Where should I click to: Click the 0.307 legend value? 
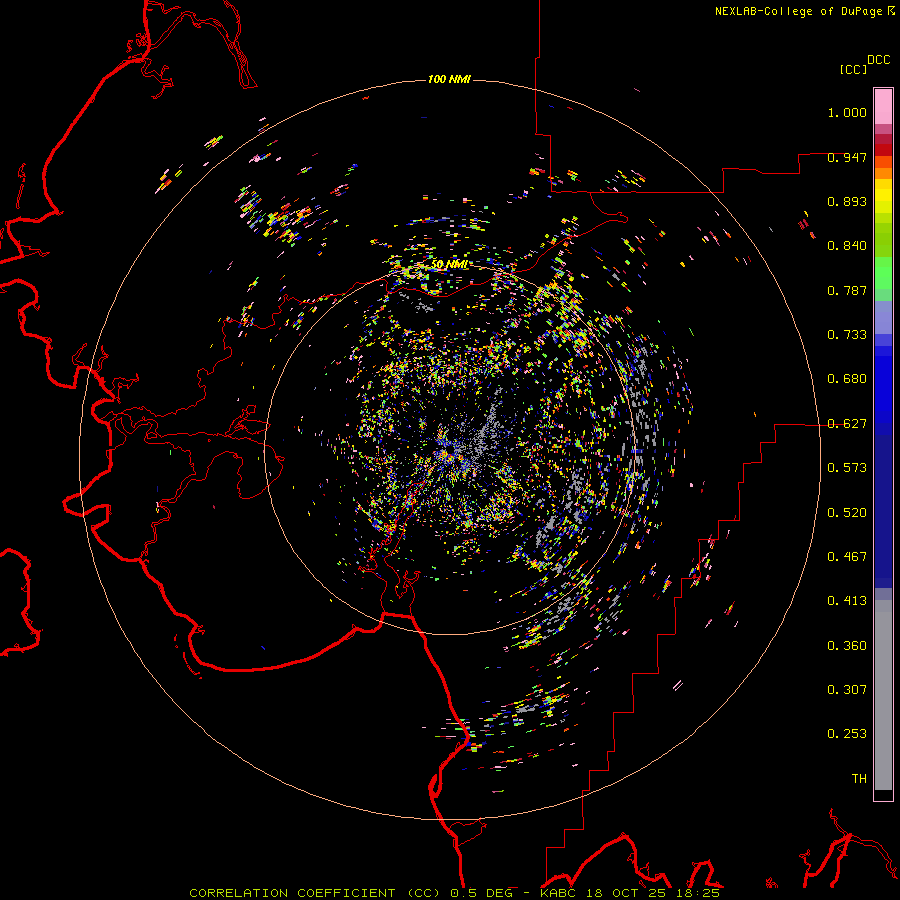[x=847, y=690]
